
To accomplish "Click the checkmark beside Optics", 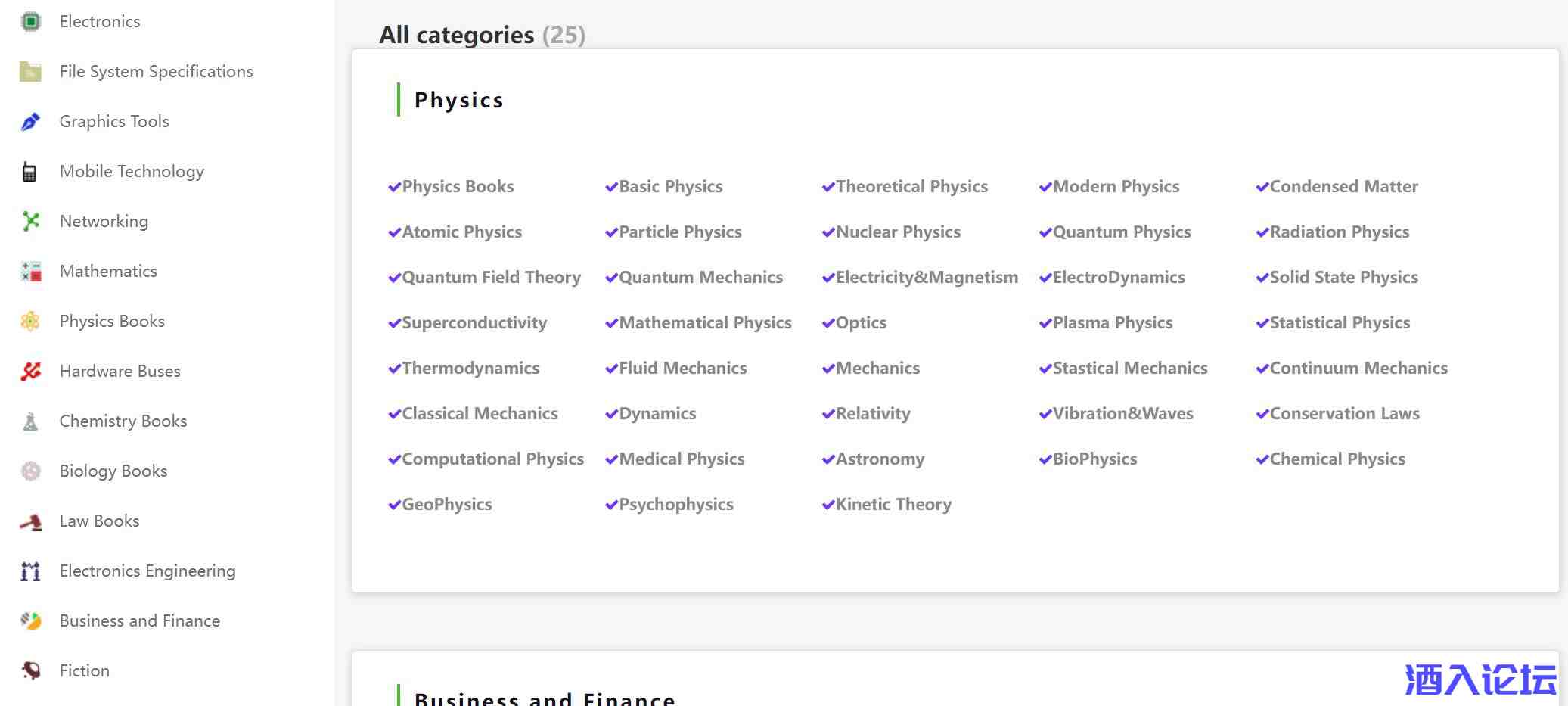I will pyautogui.click(x=828, y=324).
